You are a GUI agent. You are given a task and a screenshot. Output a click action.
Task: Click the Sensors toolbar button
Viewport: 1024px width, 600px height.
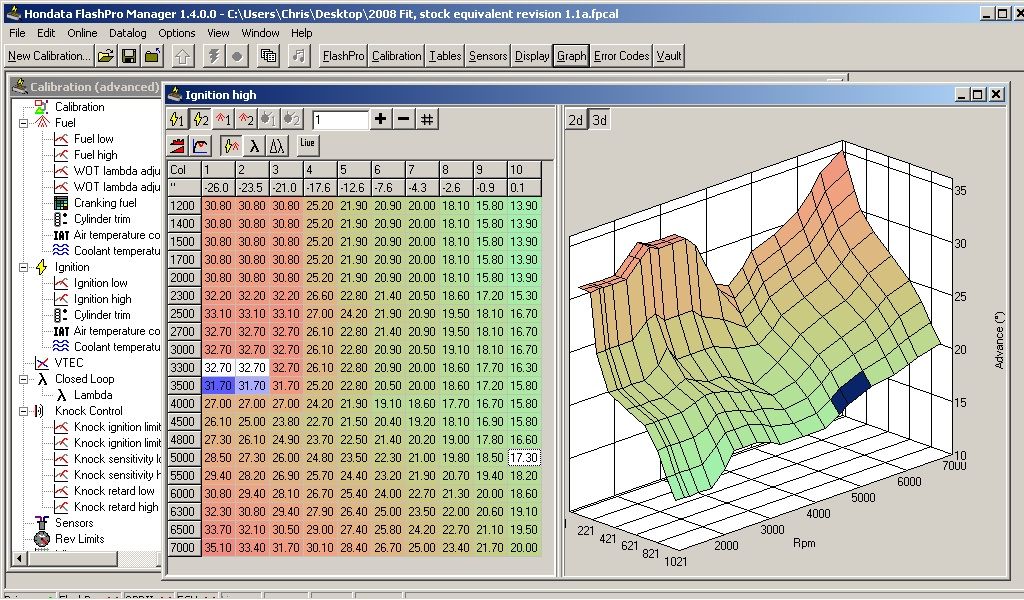click(x=488, y=56)
